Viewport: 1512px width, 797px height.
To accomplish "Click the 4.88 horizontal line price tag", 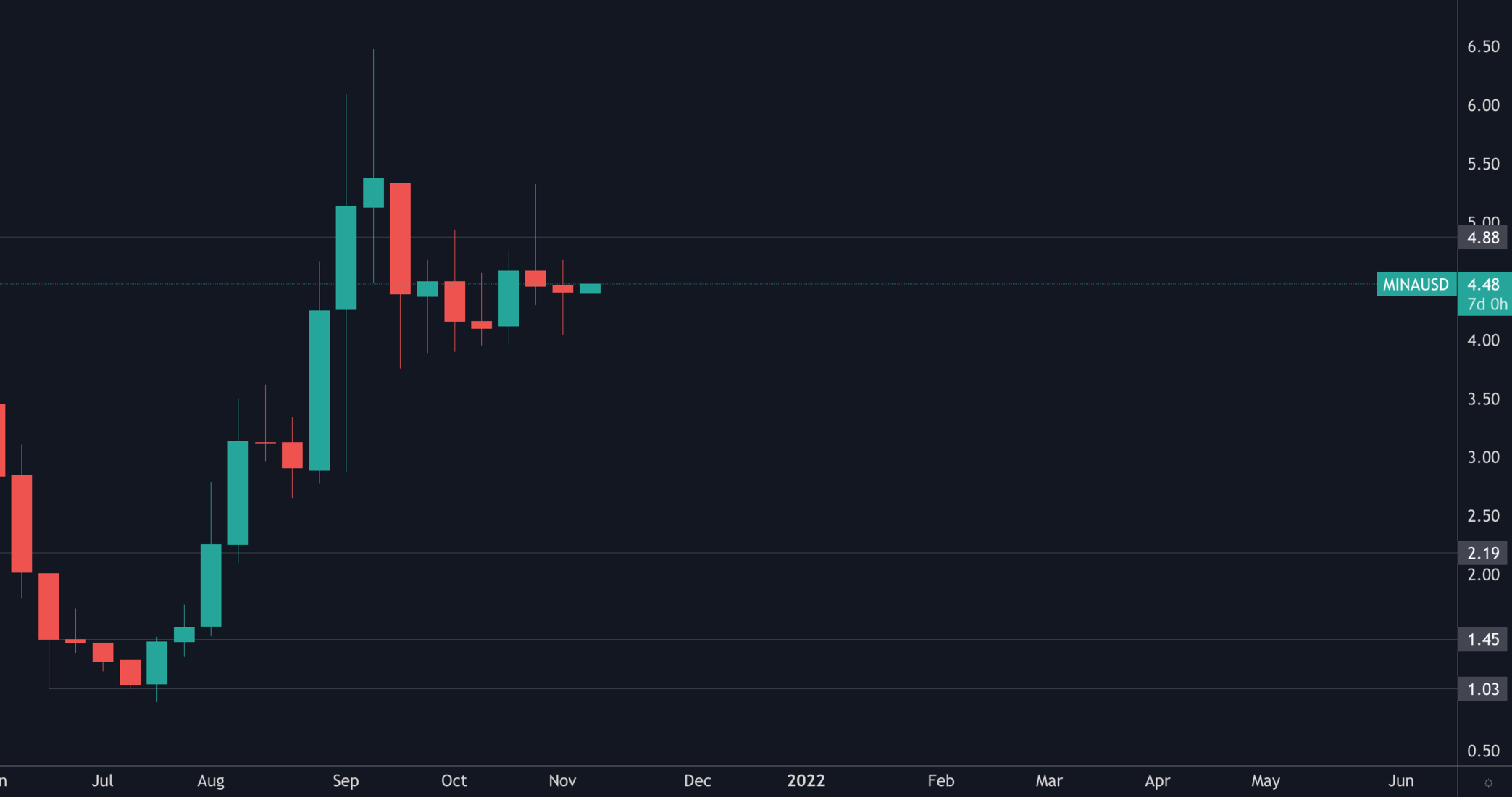I will tap(1483, 238).
